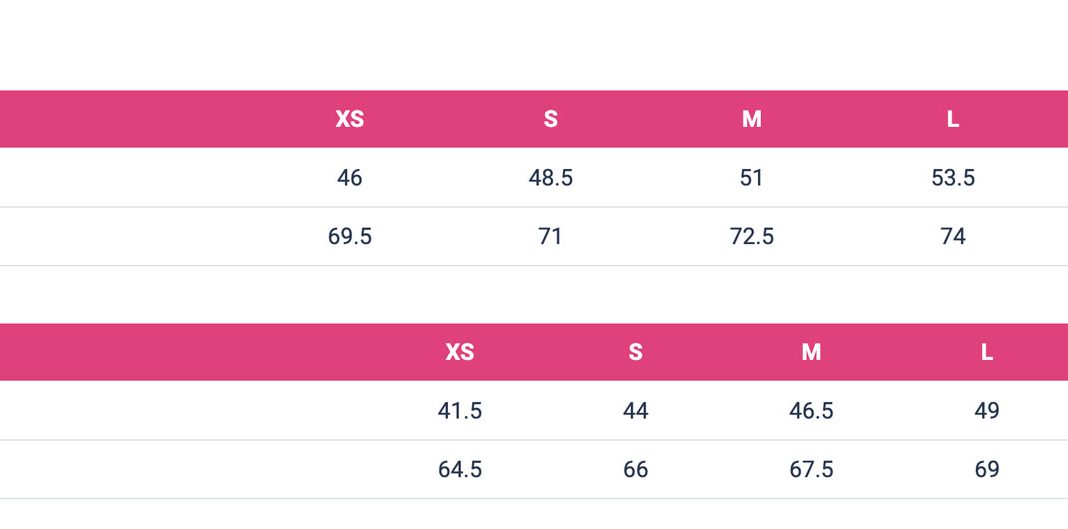Click the XS header in the lower table
The width and height of the screenshot is (1068, 529).
459,352
